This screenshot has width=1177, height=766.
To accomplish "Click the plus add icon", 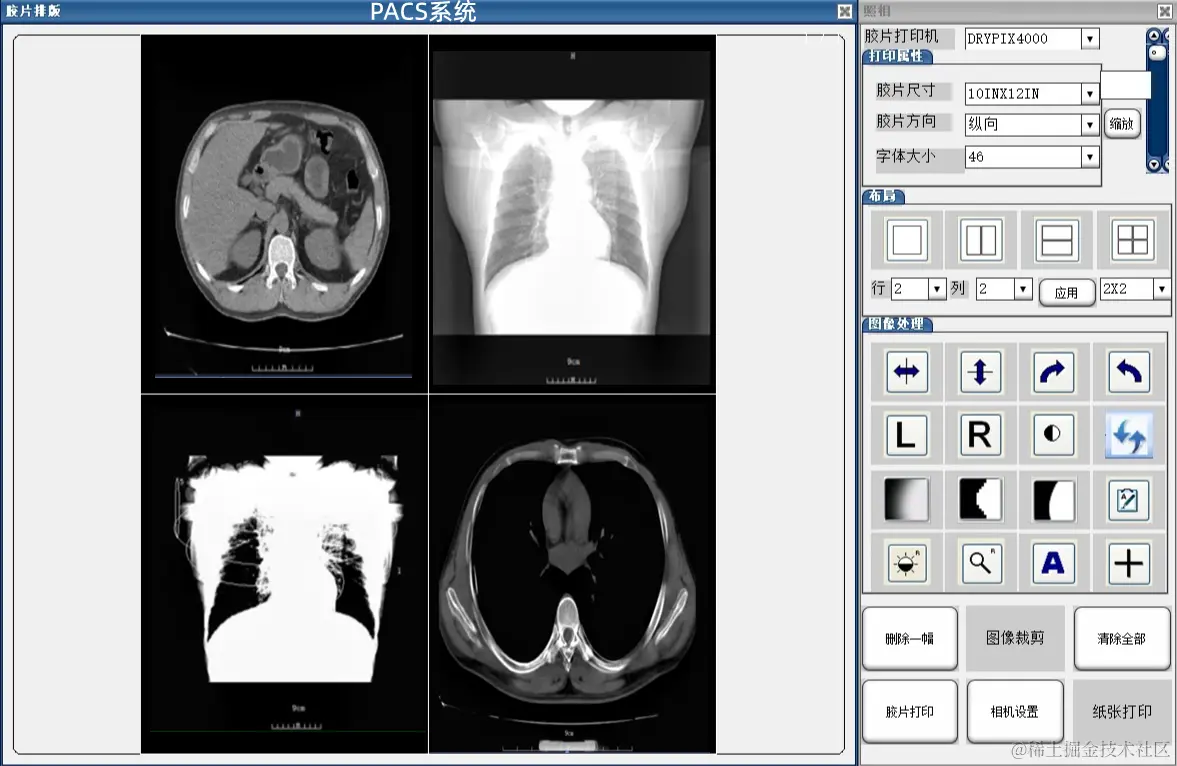I will (1128, 563).
